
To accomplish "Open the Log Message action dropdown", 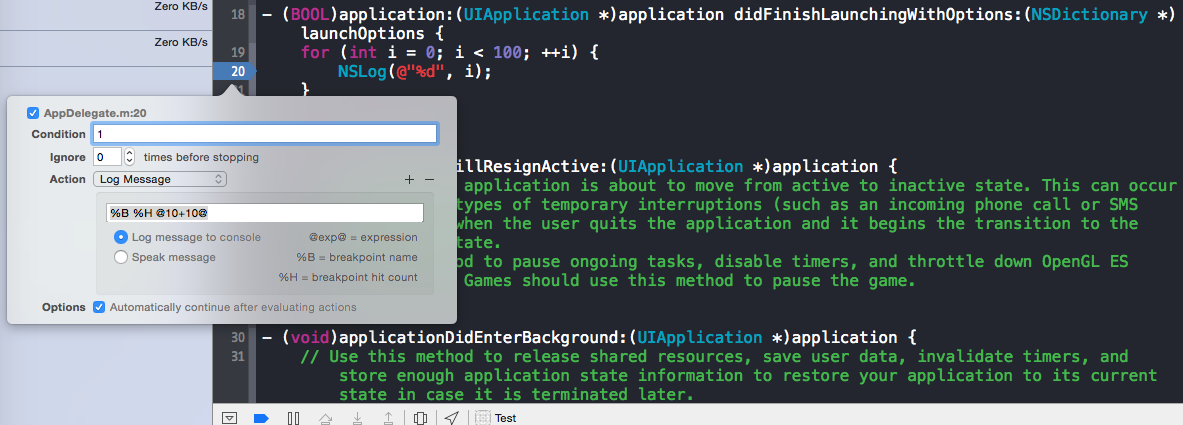I will point(160,180).
